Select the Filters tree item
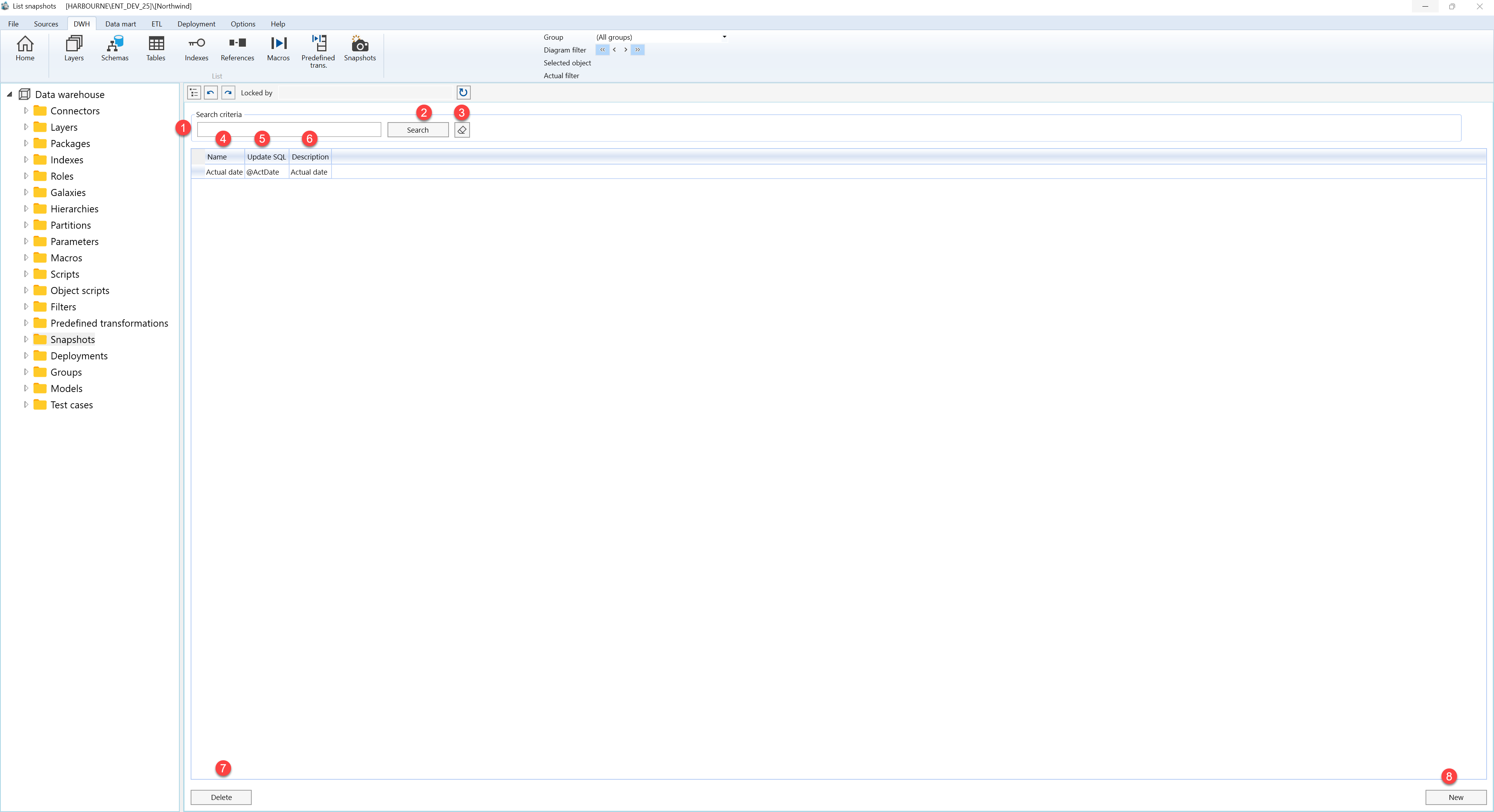The image size is (1494, 812). coord(63,306)
